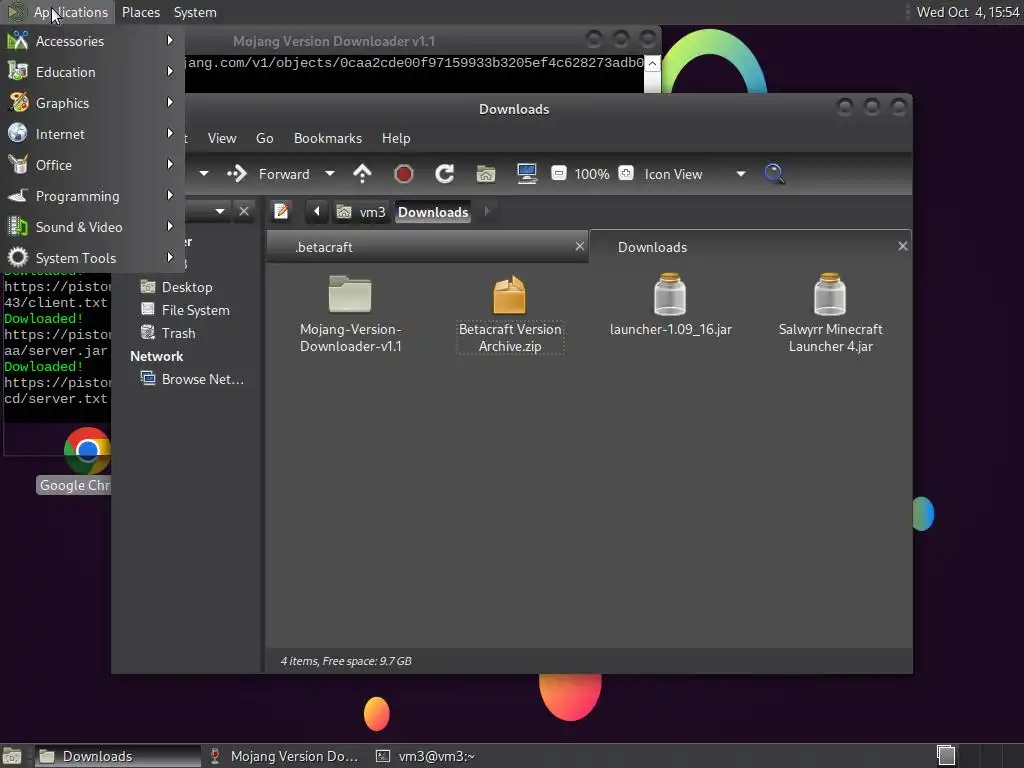
Task: Select the Betacraft Version Archive.zip file
Action: [510, 313]
